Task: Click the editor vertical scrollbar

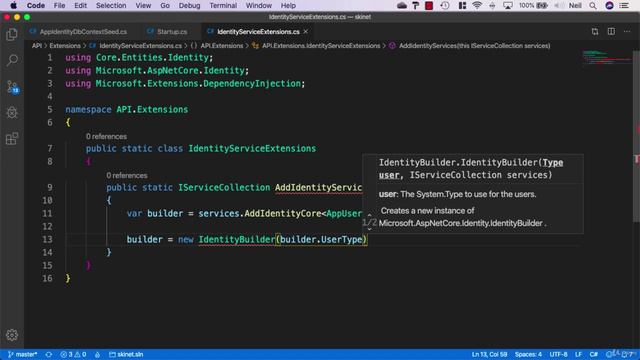Action: [x=636, y=137]
